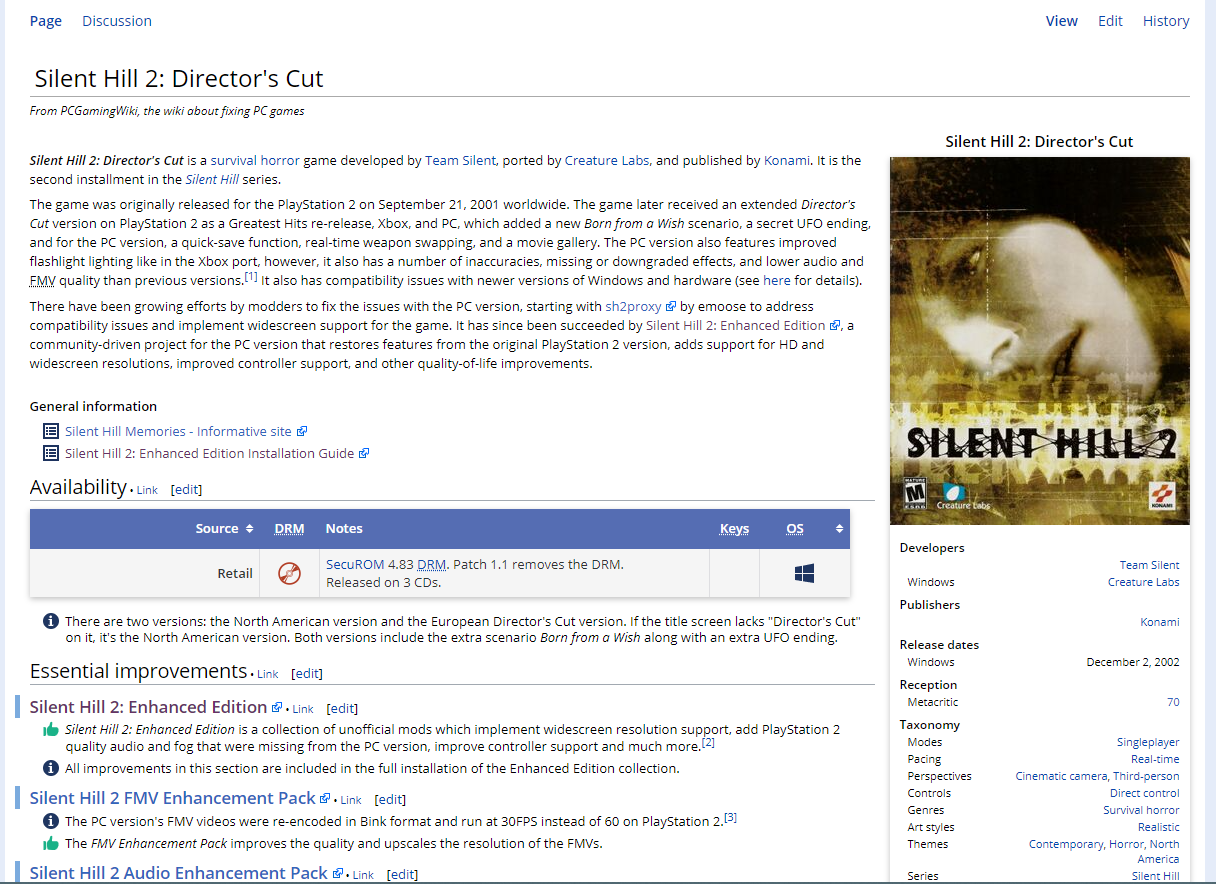The width and height of the screenshot is (1216, 884).
Task: Open Singleplayer mode link in Taxonomy
Action: pos(1148,742)
